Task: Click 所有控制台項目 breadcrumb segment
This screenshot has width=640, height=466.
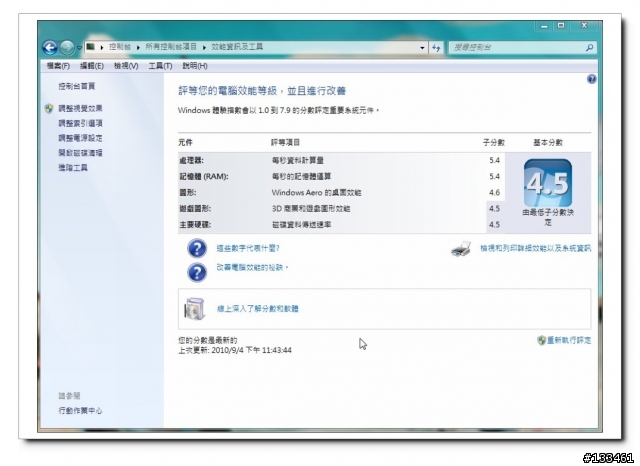Action: point(171,47)
